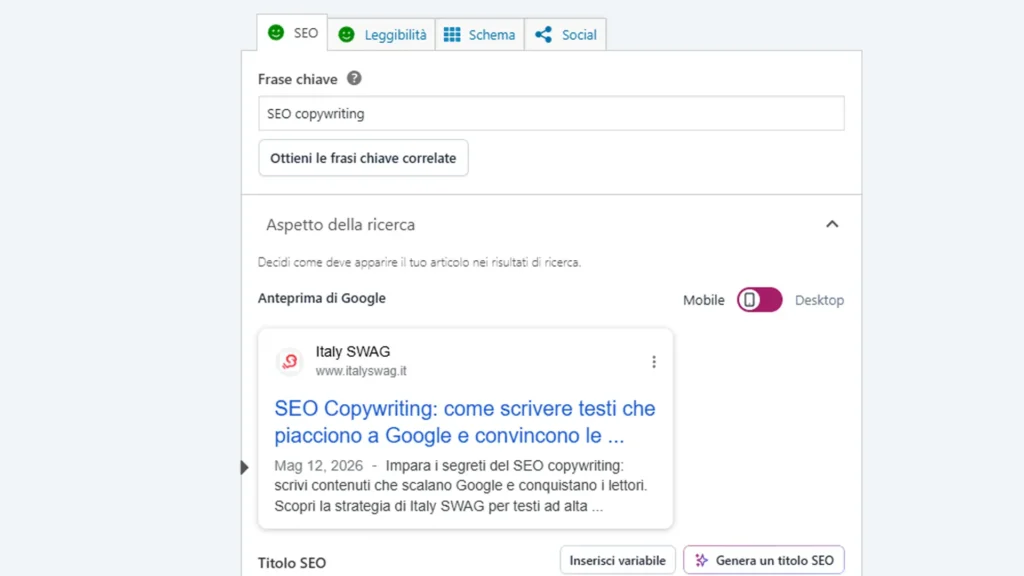Screen dimensions: 1024x576
Task: Click the Inserisci variabile button
Action: pyautogui.click(x=617, y=560)
